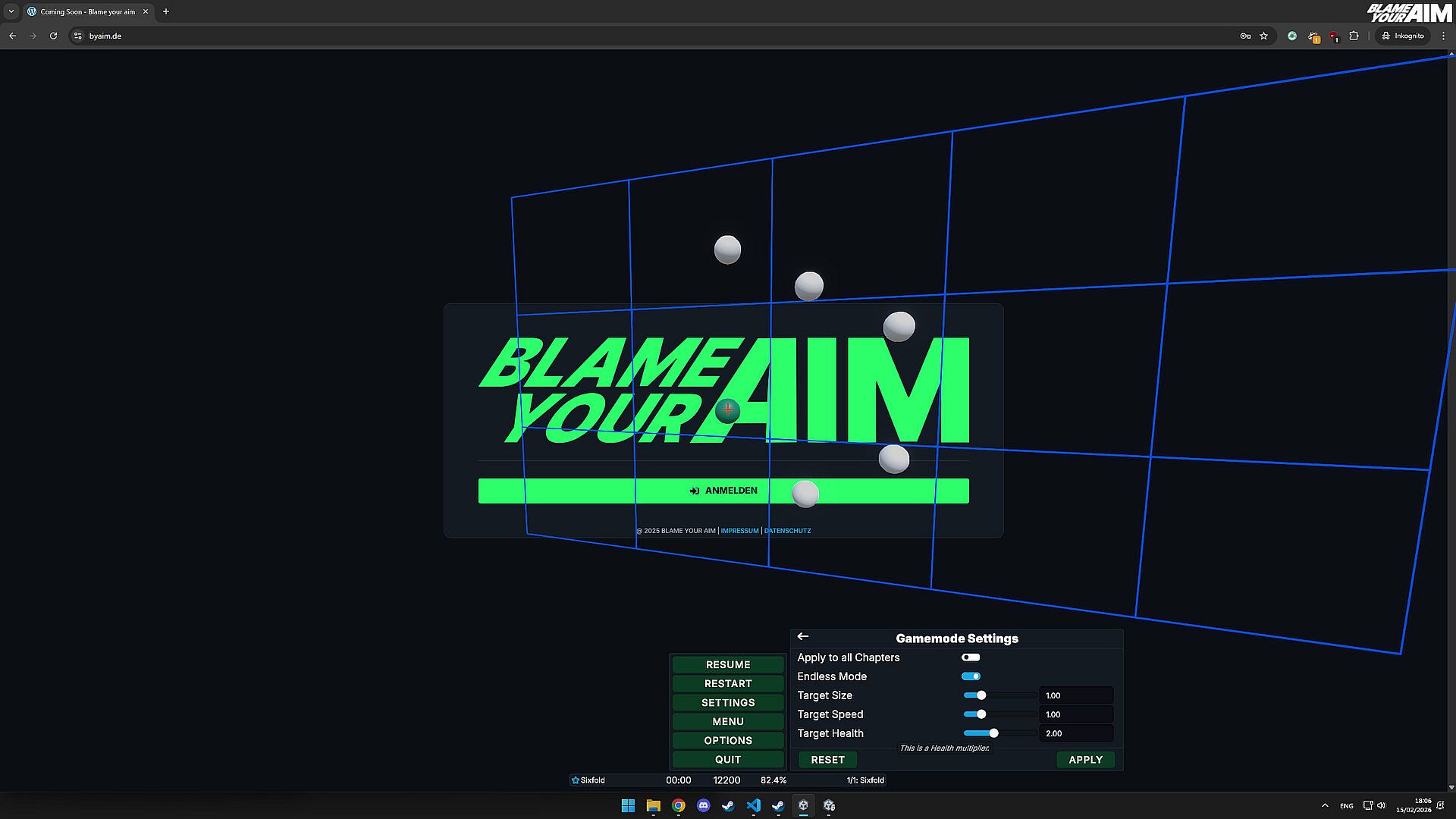Viewport: 1456px width, 819px height.
Task: Click the Target Size value field
Action: click(x=1075, y=695)
